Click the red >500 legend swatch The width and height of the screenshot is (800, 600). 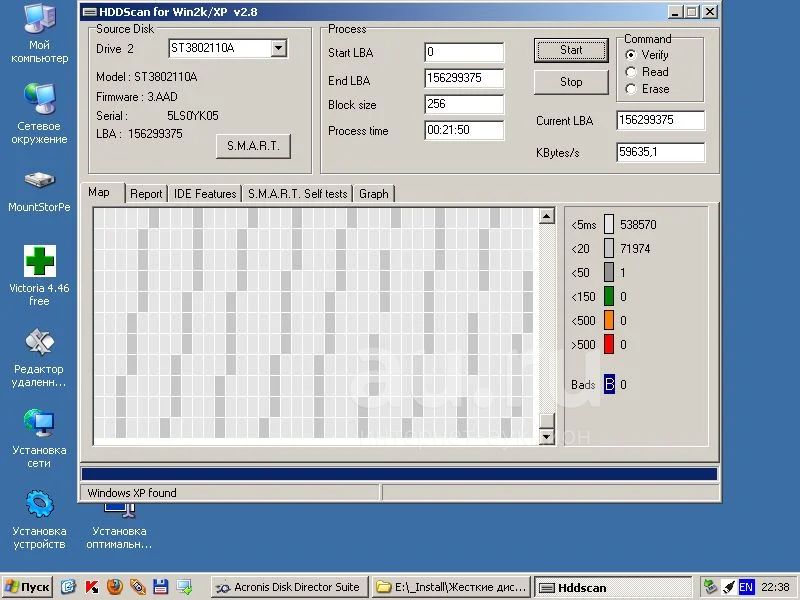(x=609, y=344)
